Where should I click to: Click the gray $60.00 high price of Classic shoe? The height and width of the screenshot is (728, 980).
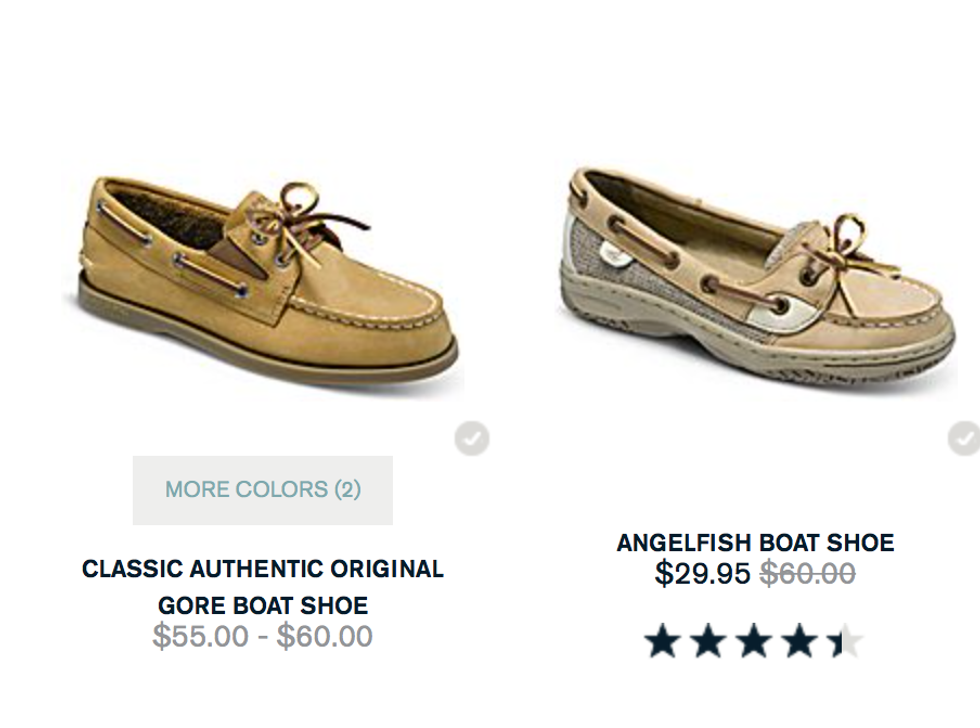[x=325, y=636]
